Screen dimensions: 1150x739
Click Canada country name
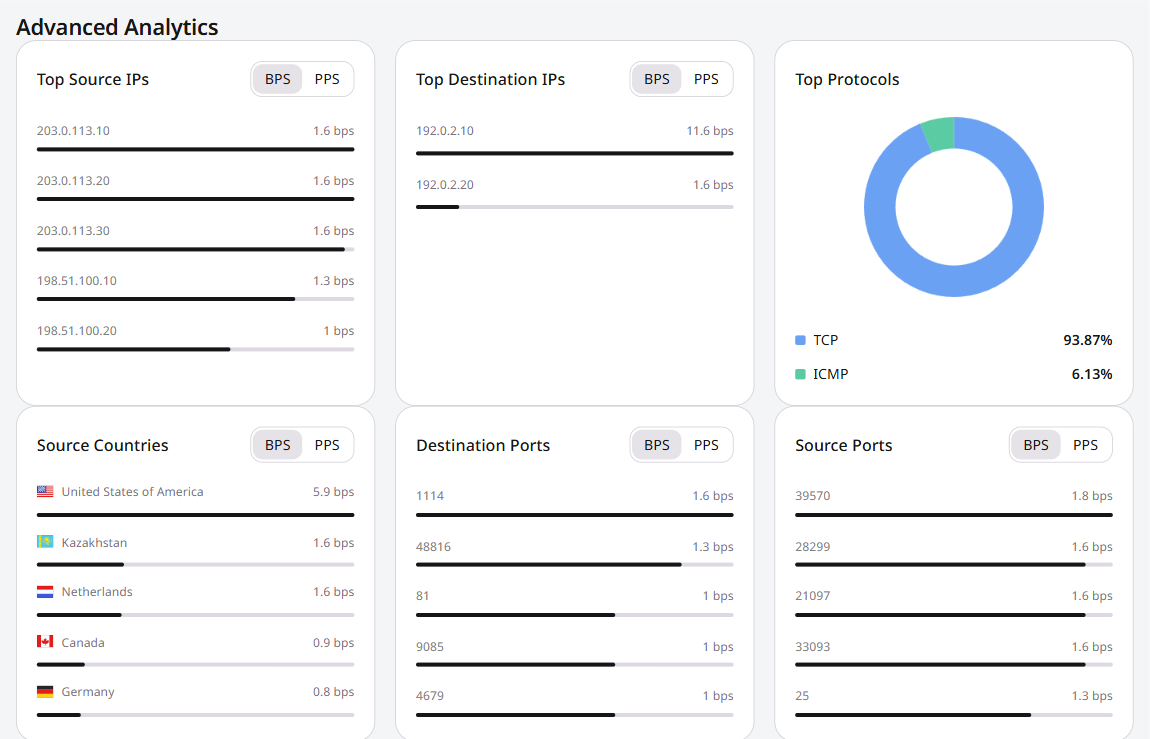pos(83,642)
